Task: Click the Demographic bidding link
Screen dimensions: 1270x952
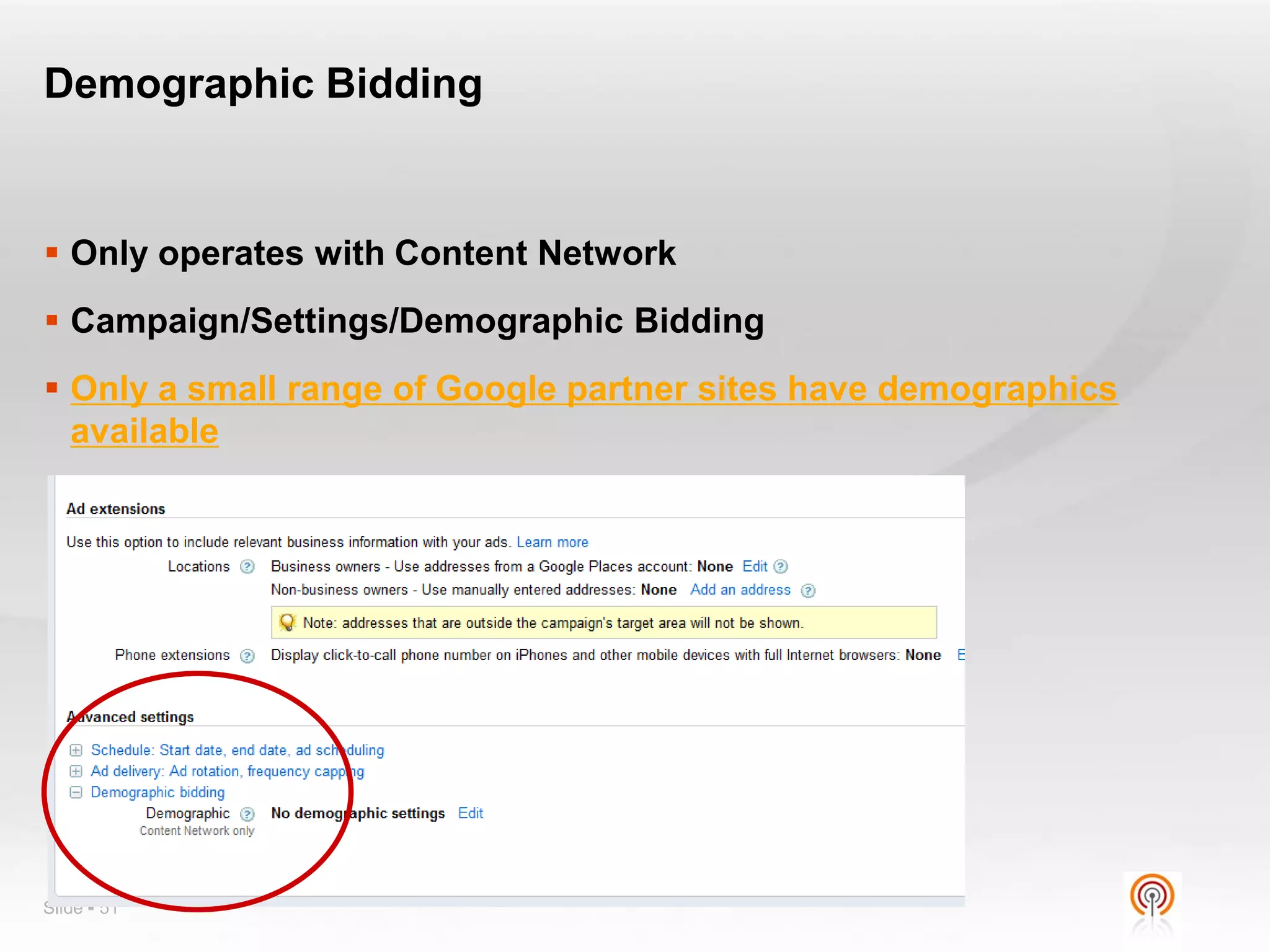Action: pos(158,793)
